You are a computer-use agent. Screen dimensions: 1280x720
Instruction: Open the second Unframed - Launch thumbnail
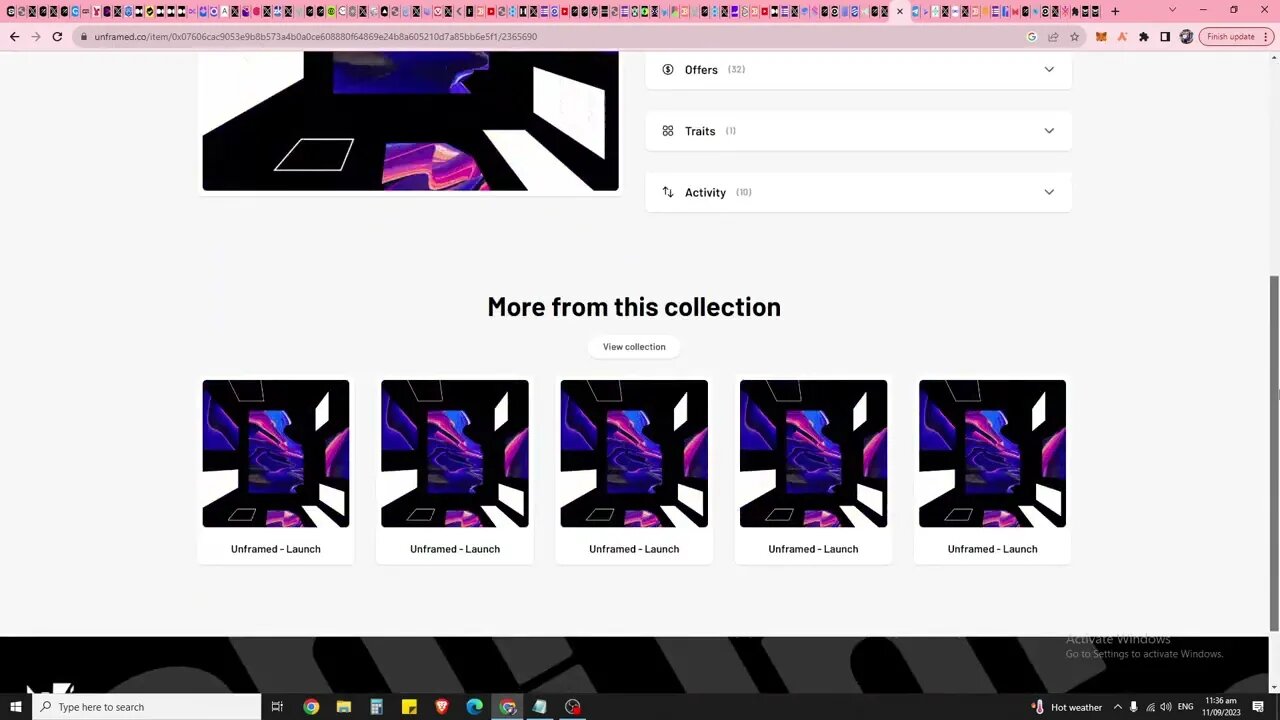(x=455, y=453)
